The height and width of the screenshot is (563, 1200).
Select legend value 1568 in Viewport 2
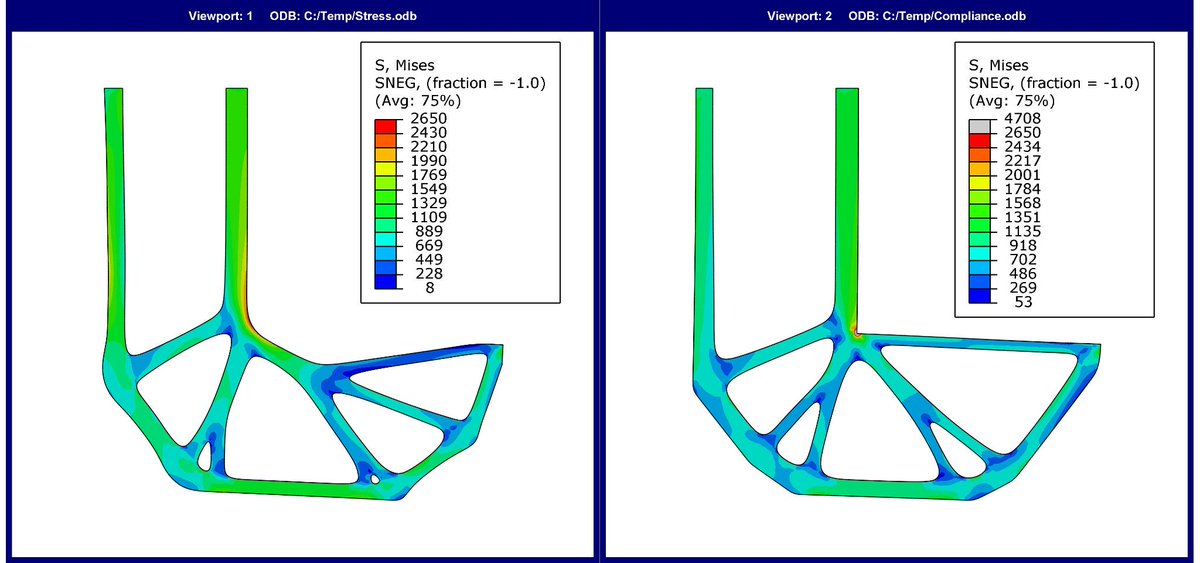point(1022,203)
